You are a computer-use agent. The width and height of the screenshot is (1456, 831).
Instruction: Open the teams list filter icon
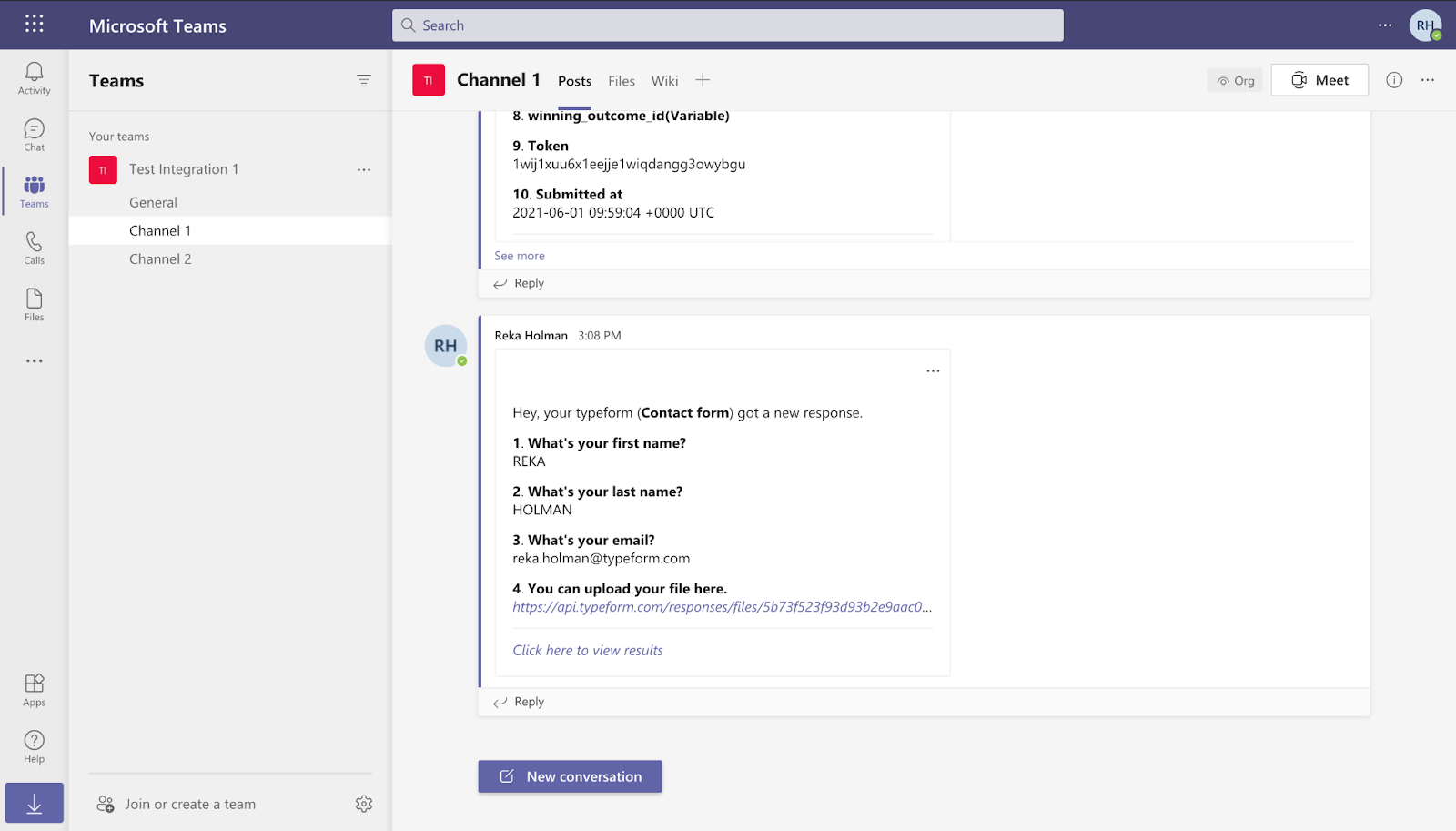pyautogui.click(x=364, y=80)
